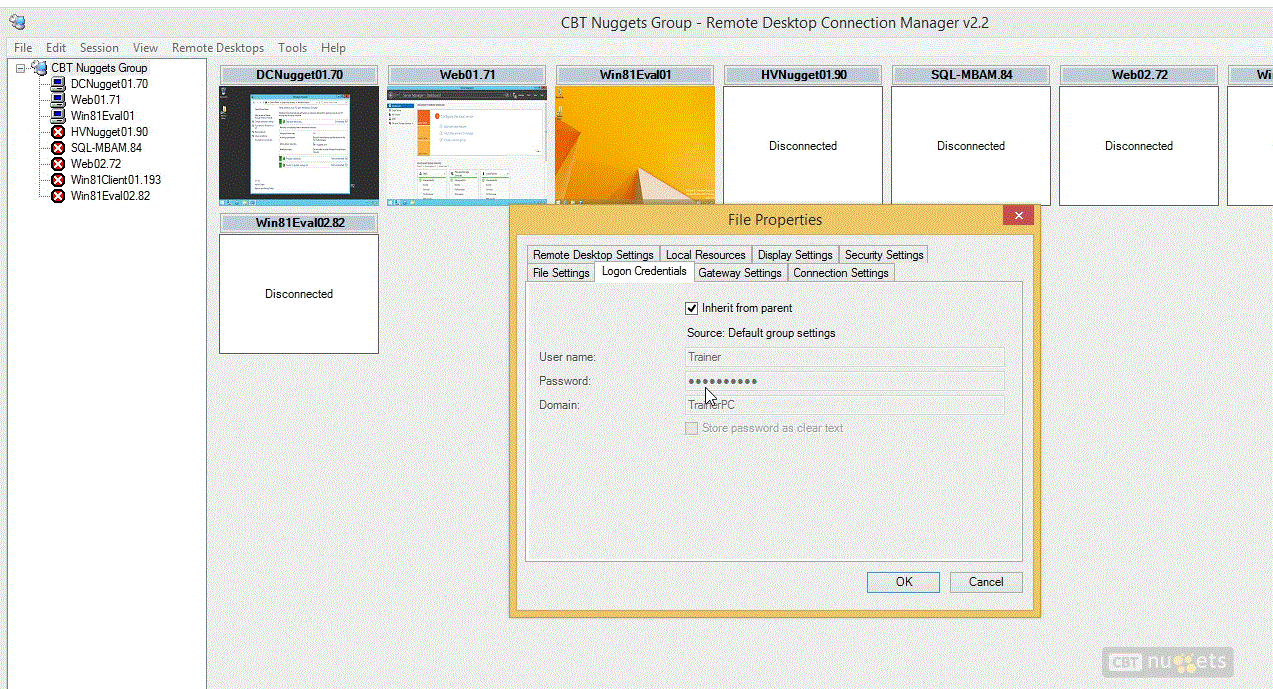1273x689 pixels.
Task: Click the Domain field
Action: (x=844, y=405)
